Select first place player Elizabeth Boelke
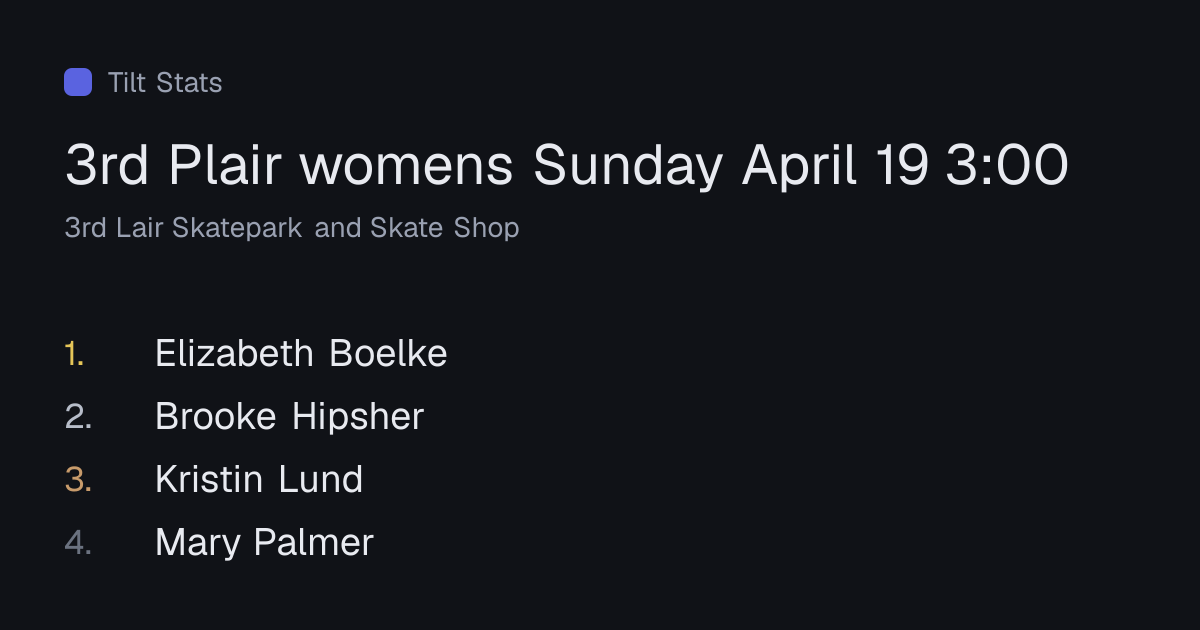This screenshot has width=1200, height=630. [301, 353]
